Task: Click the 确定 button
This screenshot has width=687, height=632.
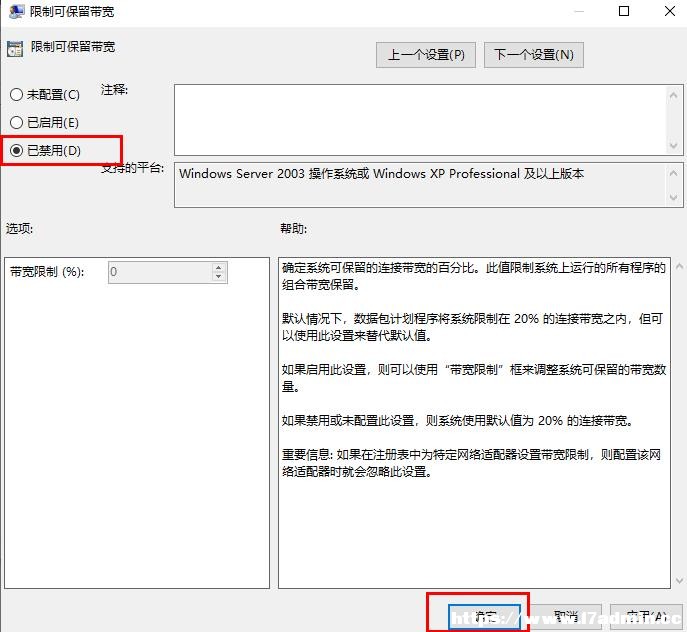Action: [484, 617]
